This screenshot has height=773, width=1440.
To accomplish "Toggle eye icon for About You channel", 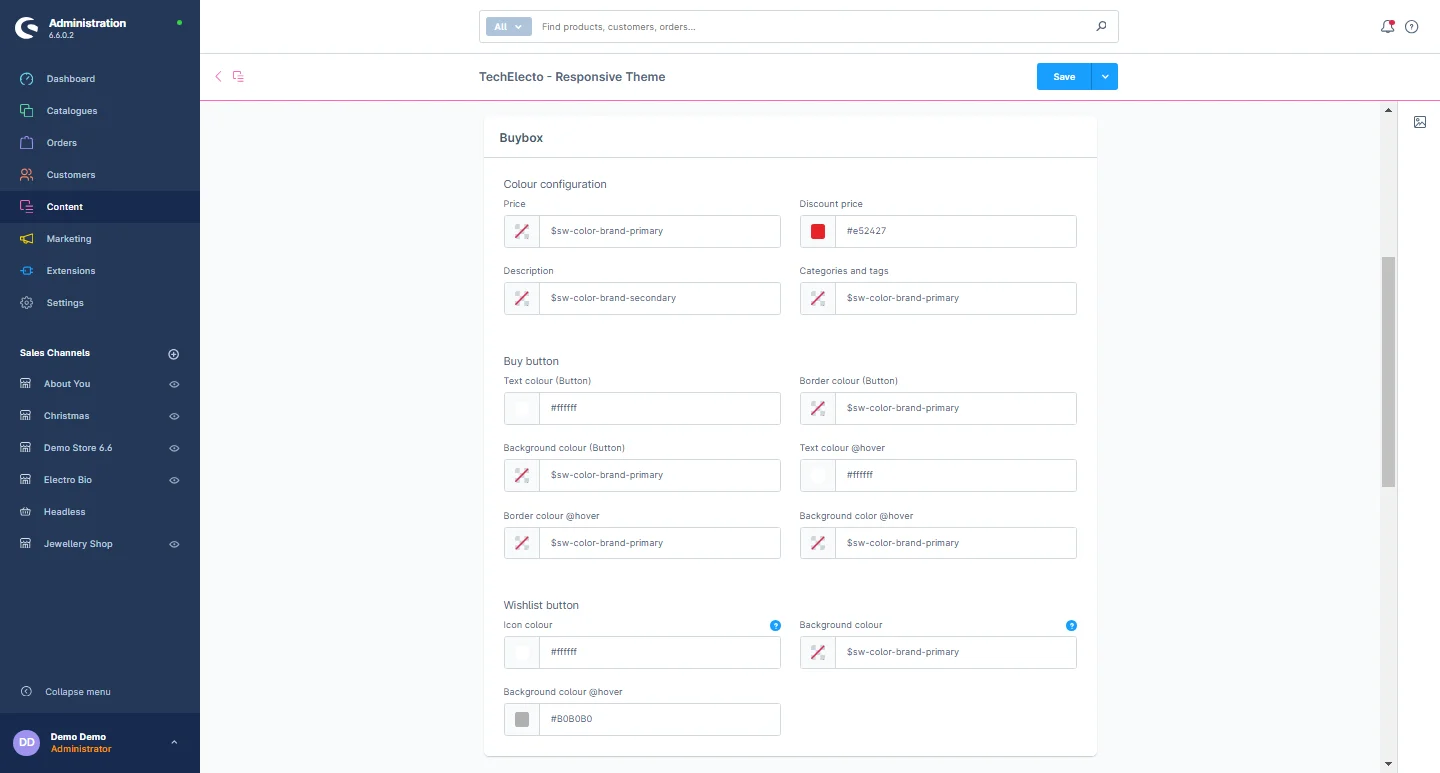I will click(174, 384).
